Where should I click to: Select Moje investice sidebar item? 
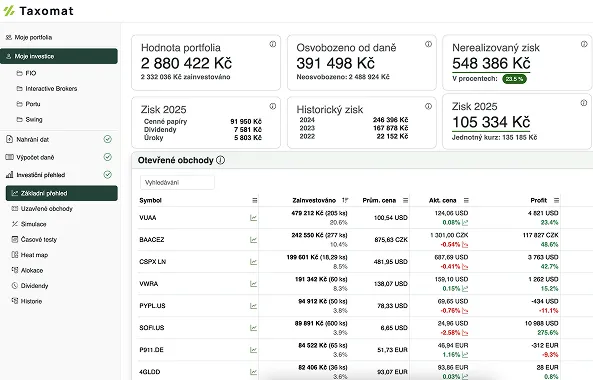59,56
